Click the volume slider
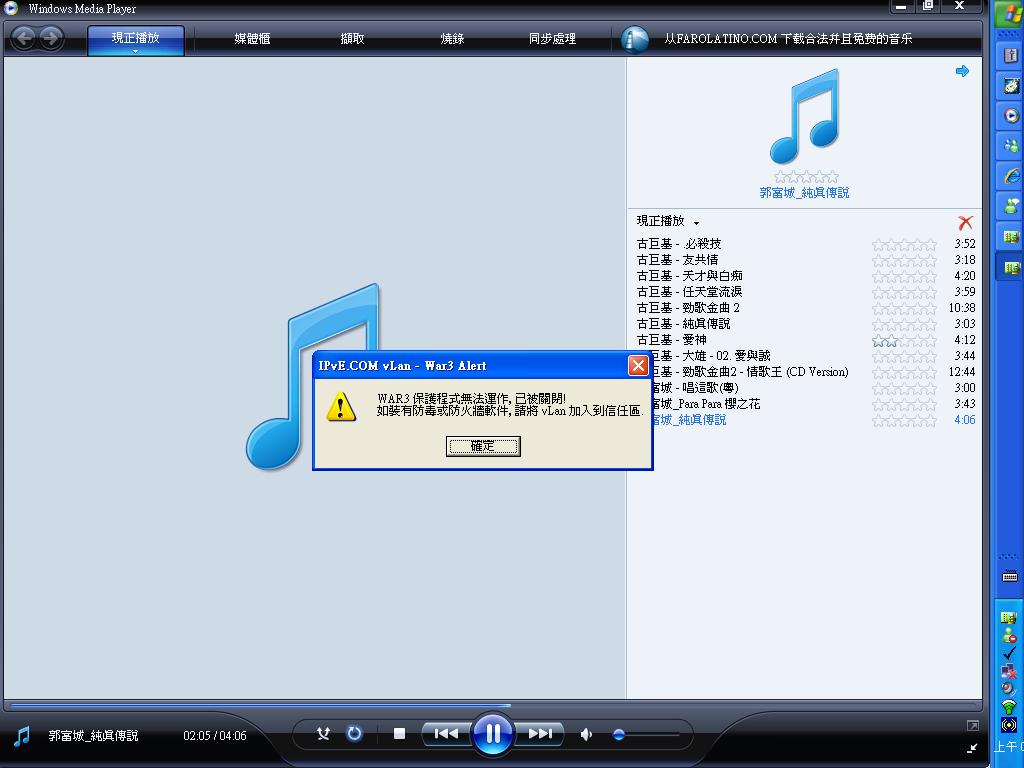Image resolution: width=1024 pixels, height=768 pixels. click(647, 735)
